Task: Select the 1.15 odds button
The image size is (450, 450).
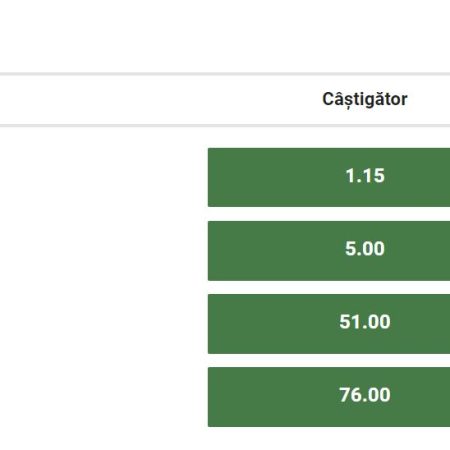Action: pyautogui.click(x=329, y=177)
